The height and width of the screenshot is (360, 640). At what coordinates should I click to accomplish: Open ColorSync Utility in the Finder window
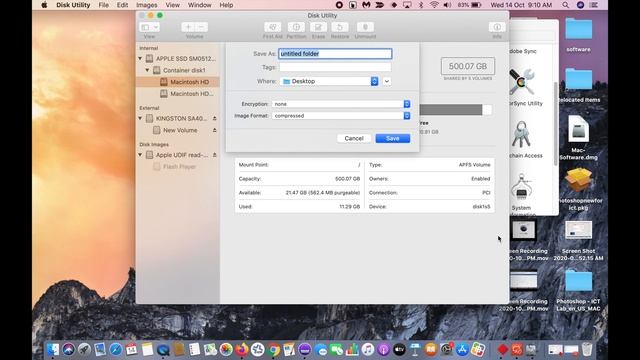(x=522, y=83)
